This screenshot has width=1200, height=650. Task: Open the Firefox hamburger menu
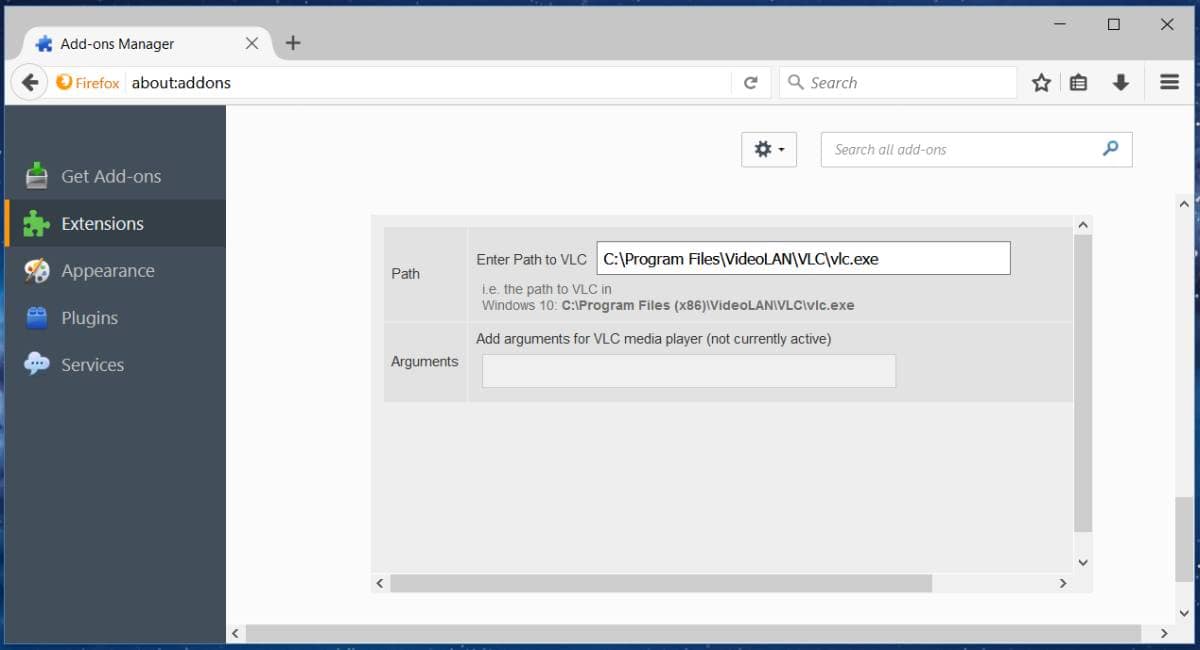(1167, 82)
